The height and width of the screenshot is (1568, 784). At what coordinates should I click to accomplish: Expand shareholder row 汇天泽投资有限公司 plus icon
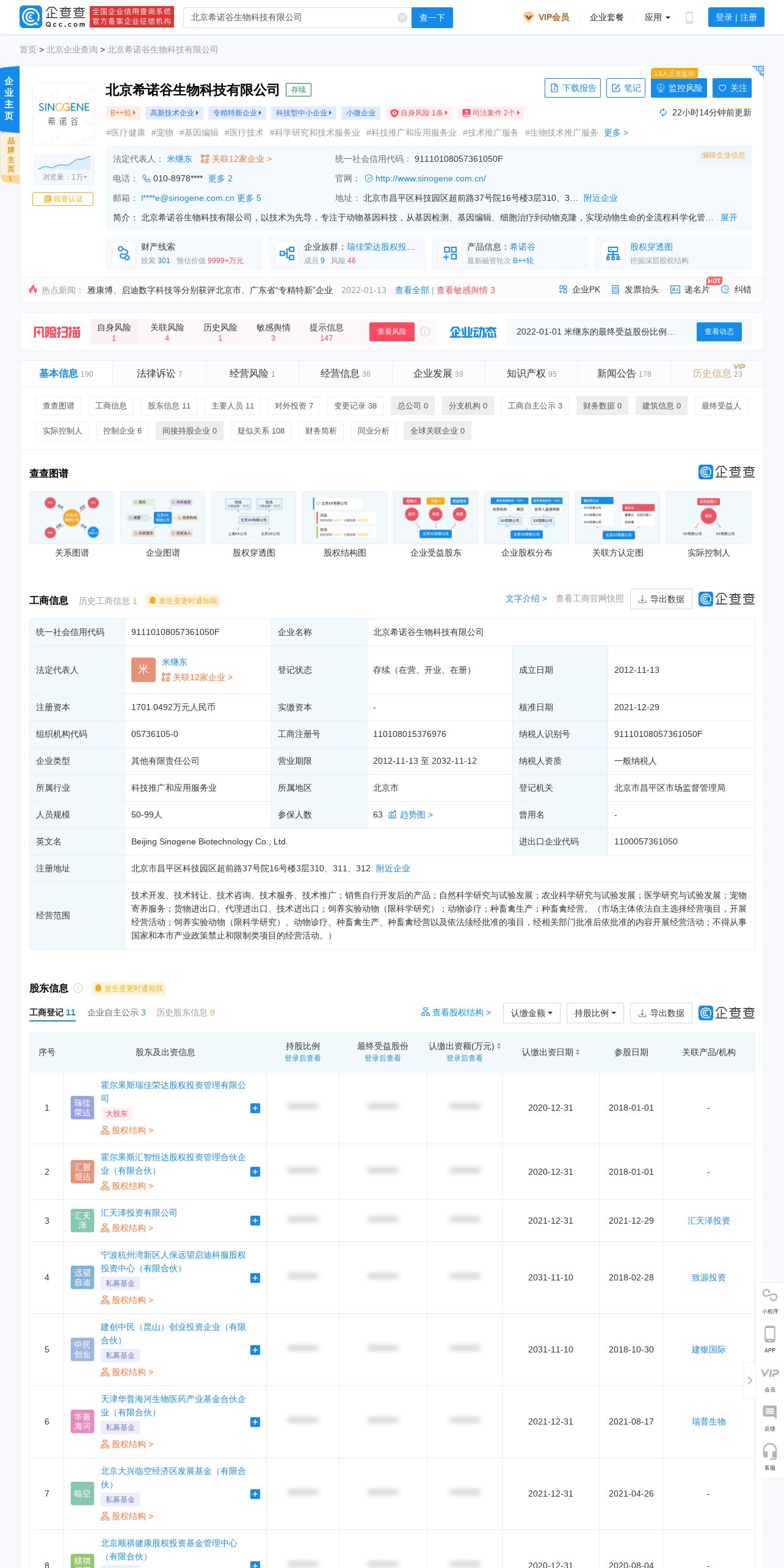click(255, 1220)
